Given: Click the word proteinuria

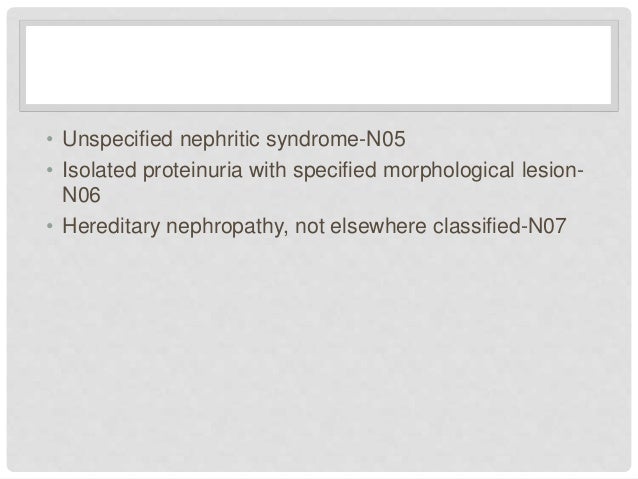Looking at the screenshot, I should point(193,171).
